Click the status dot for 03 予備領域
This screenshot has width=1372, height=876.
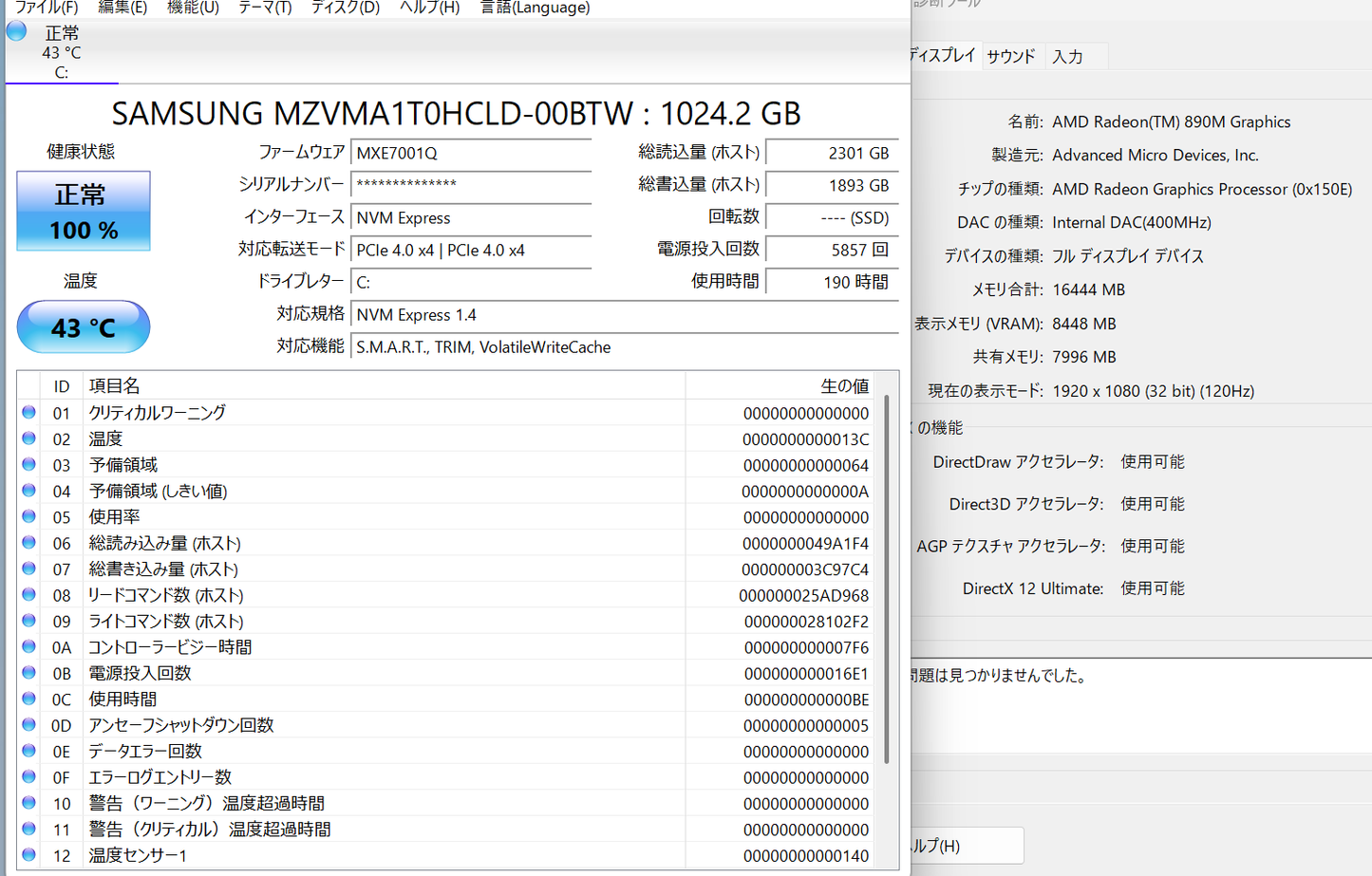click(29, 464)
